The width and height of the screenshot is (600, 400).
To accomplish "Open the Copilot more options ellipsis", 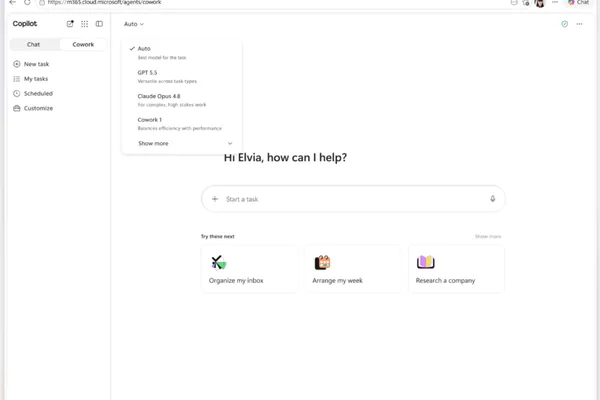I will point(579,24).
